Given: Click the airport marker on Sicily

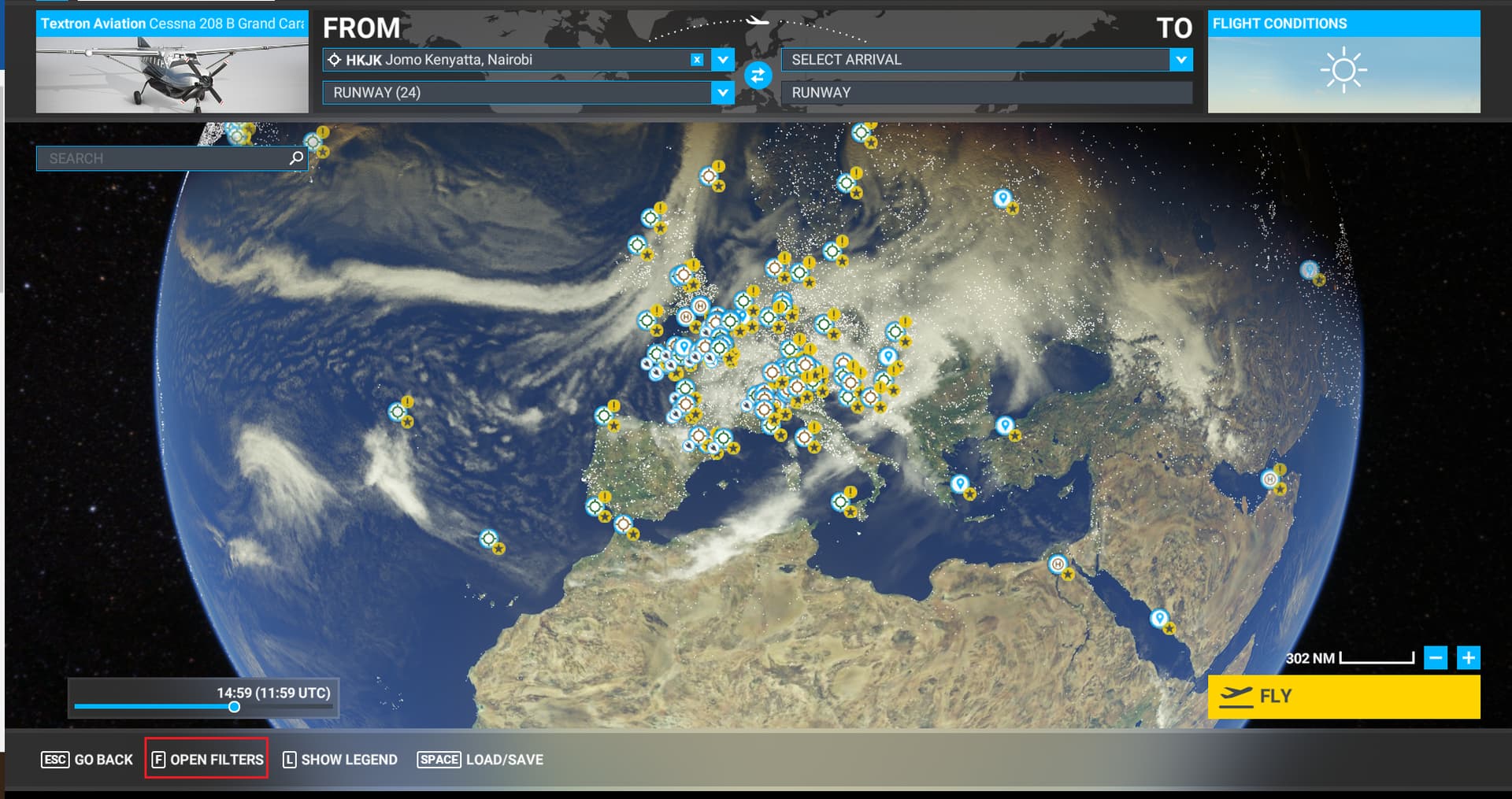Looking at the screenshot, I should [841, 501].
